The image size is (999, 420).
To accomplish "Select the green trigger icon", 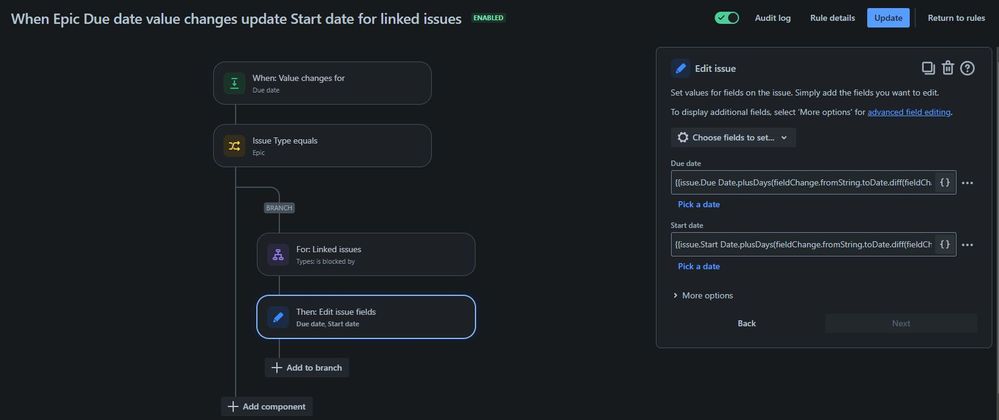I will [x=234, y=83].
